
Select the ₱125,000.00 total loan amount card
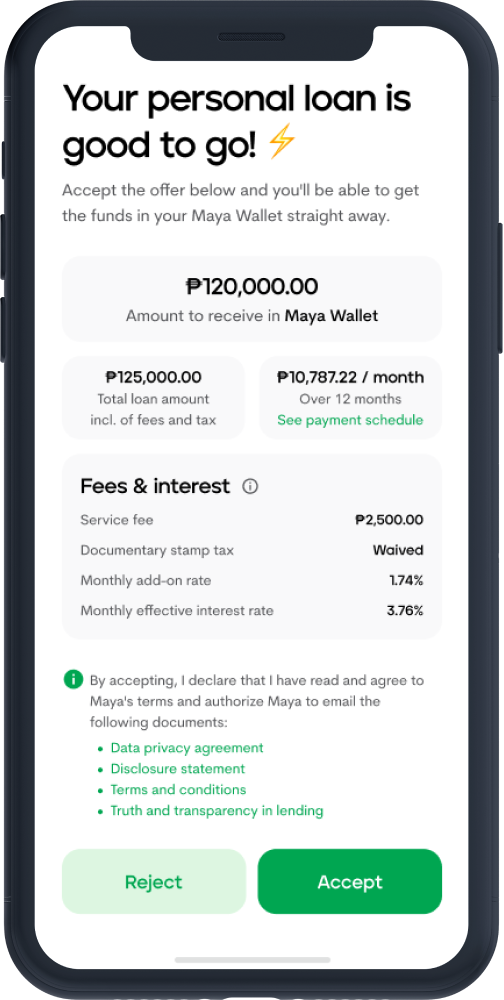click(153, 398)
